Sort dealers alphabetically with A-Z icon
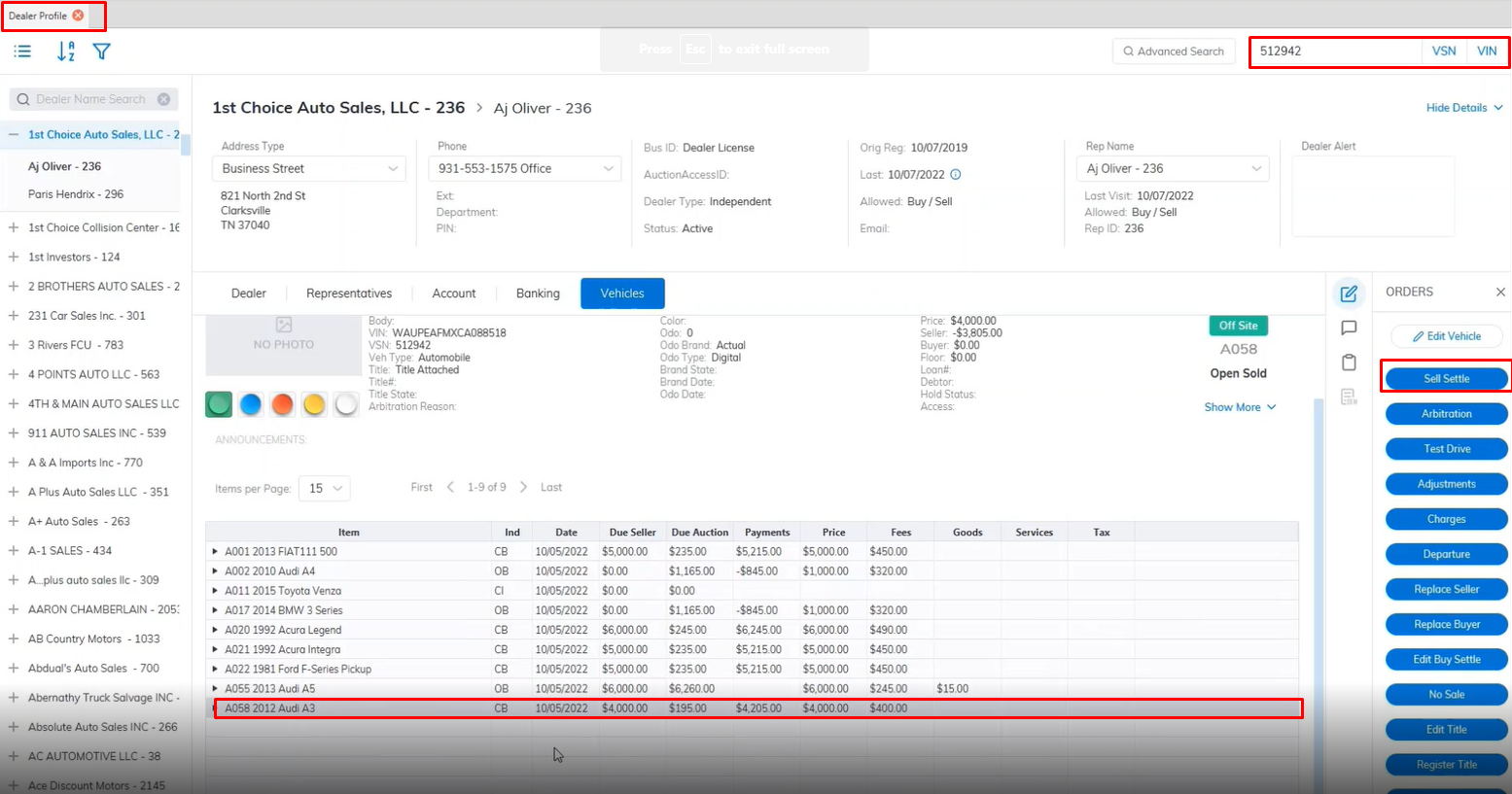 tap(65, 52)
